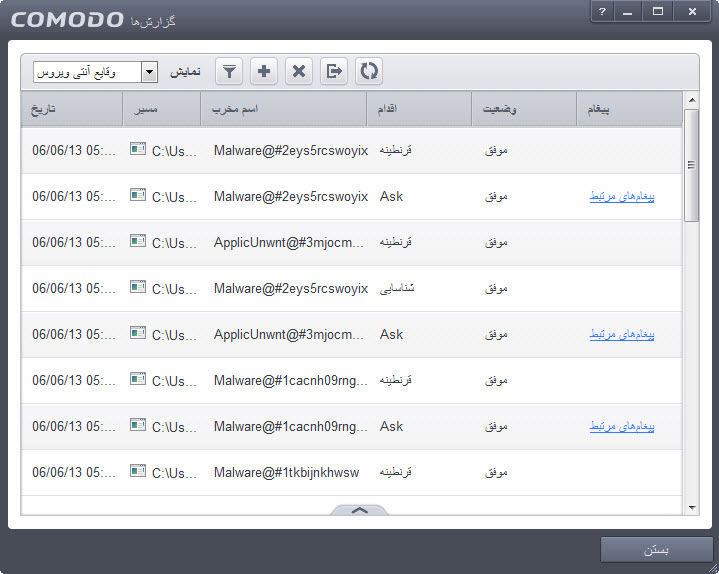Sort by the مسیر column header

point(162,109)
